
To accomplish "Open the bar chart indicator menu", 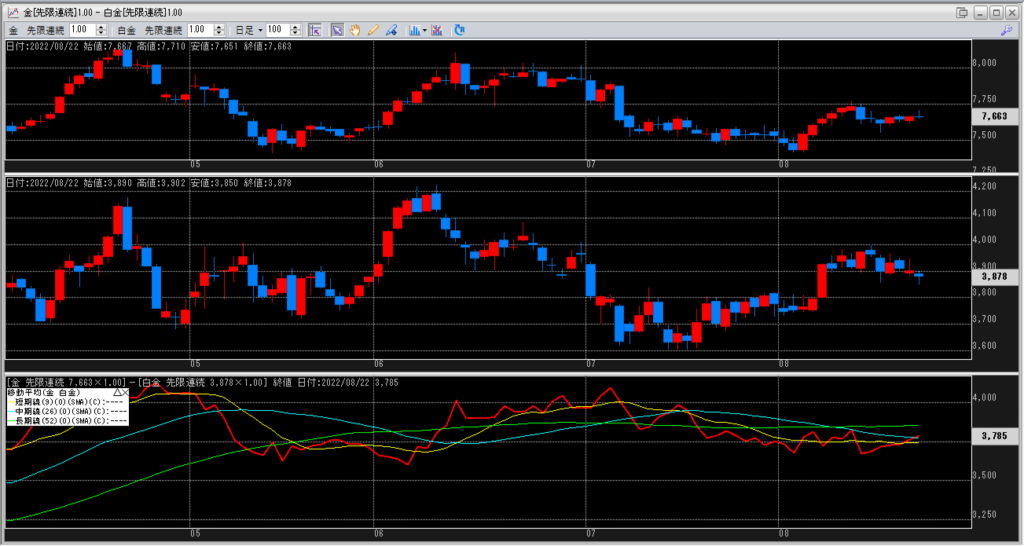I will 416,30.
